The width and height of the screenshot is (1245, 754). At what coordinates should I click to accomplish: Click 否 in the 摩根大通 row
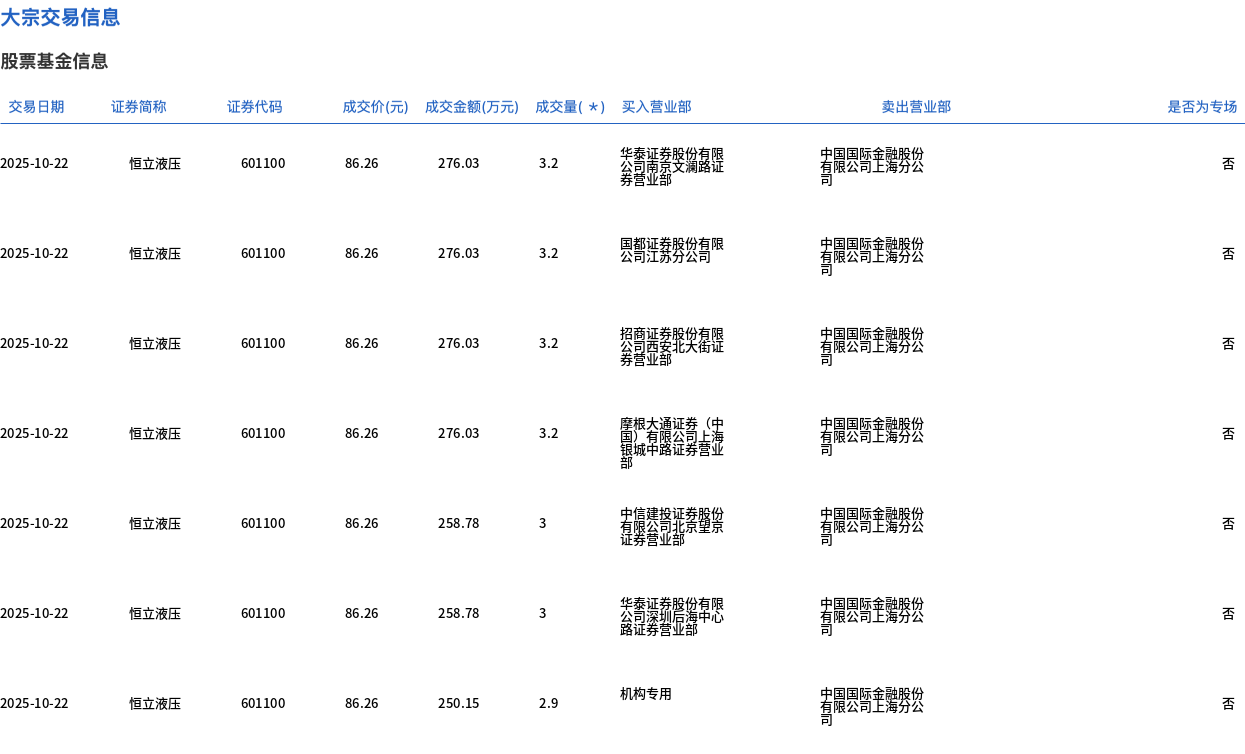[1228, 434]
